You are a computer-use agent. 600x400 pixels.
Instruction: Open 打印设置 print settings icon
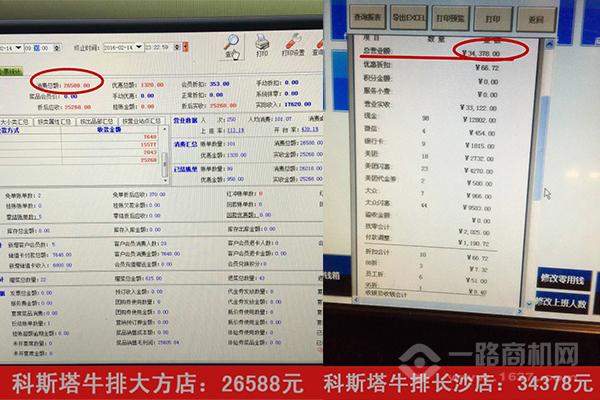click(x=293, y=45)
